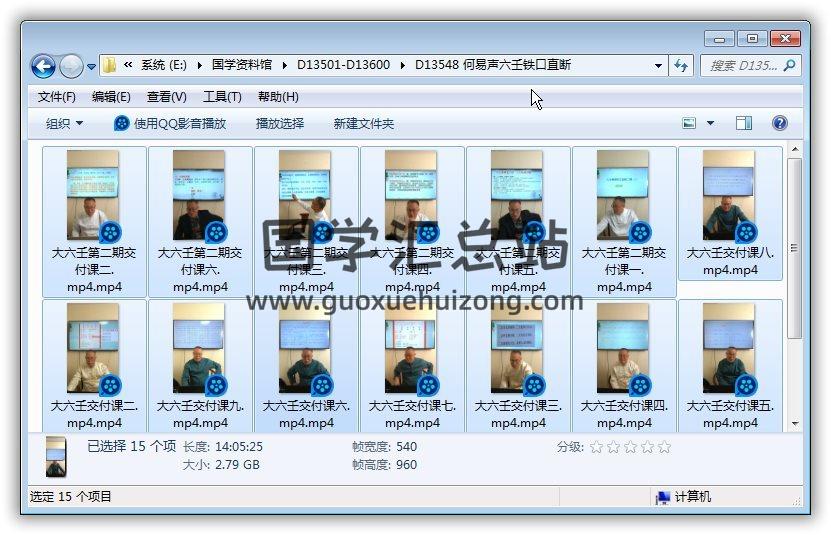Click the Forward navigation arrow
The width and height of the screenshot is (831, 535).
click(71, 66)
